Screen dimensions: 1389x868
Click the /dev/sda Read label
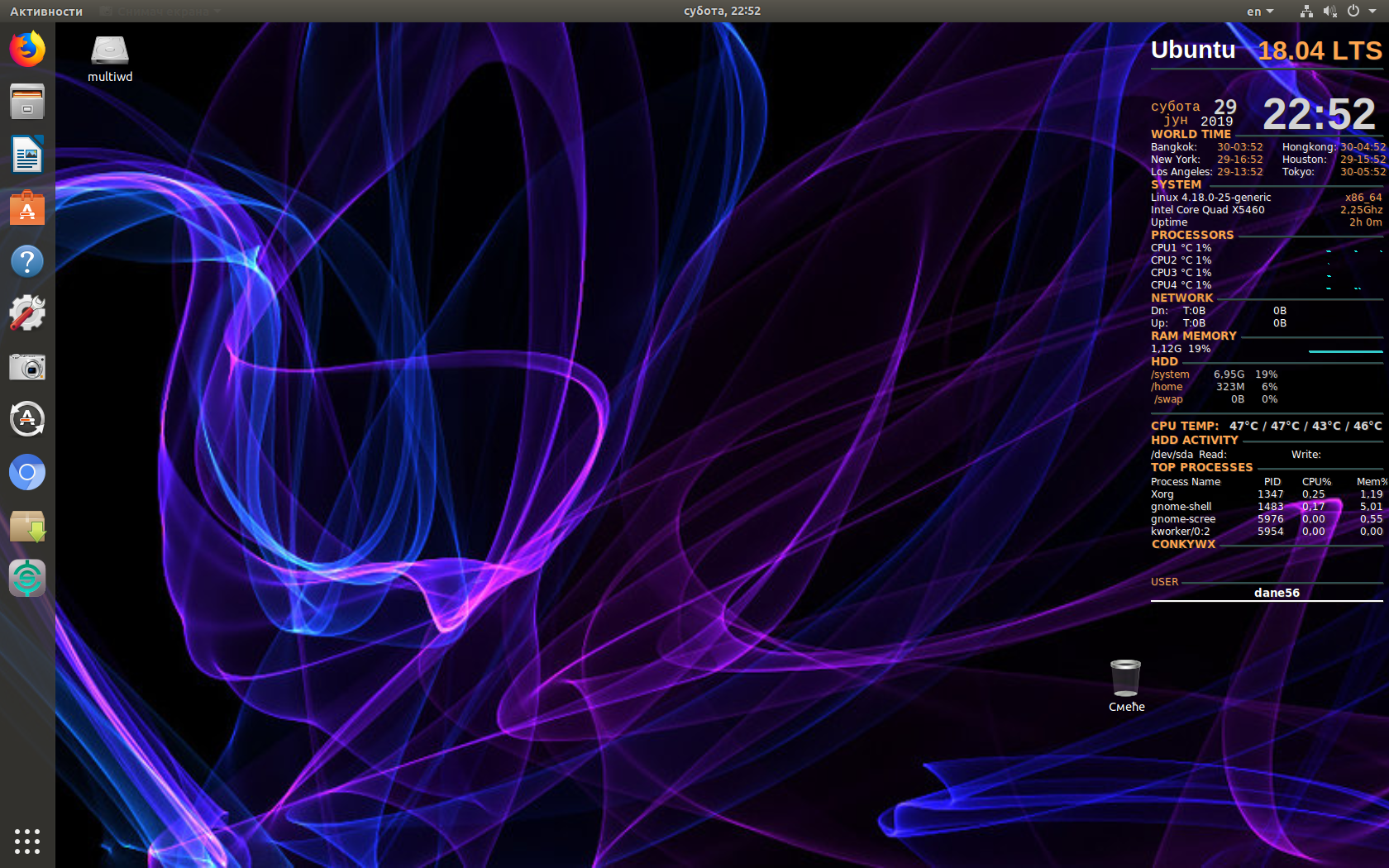coord(1188,455)
